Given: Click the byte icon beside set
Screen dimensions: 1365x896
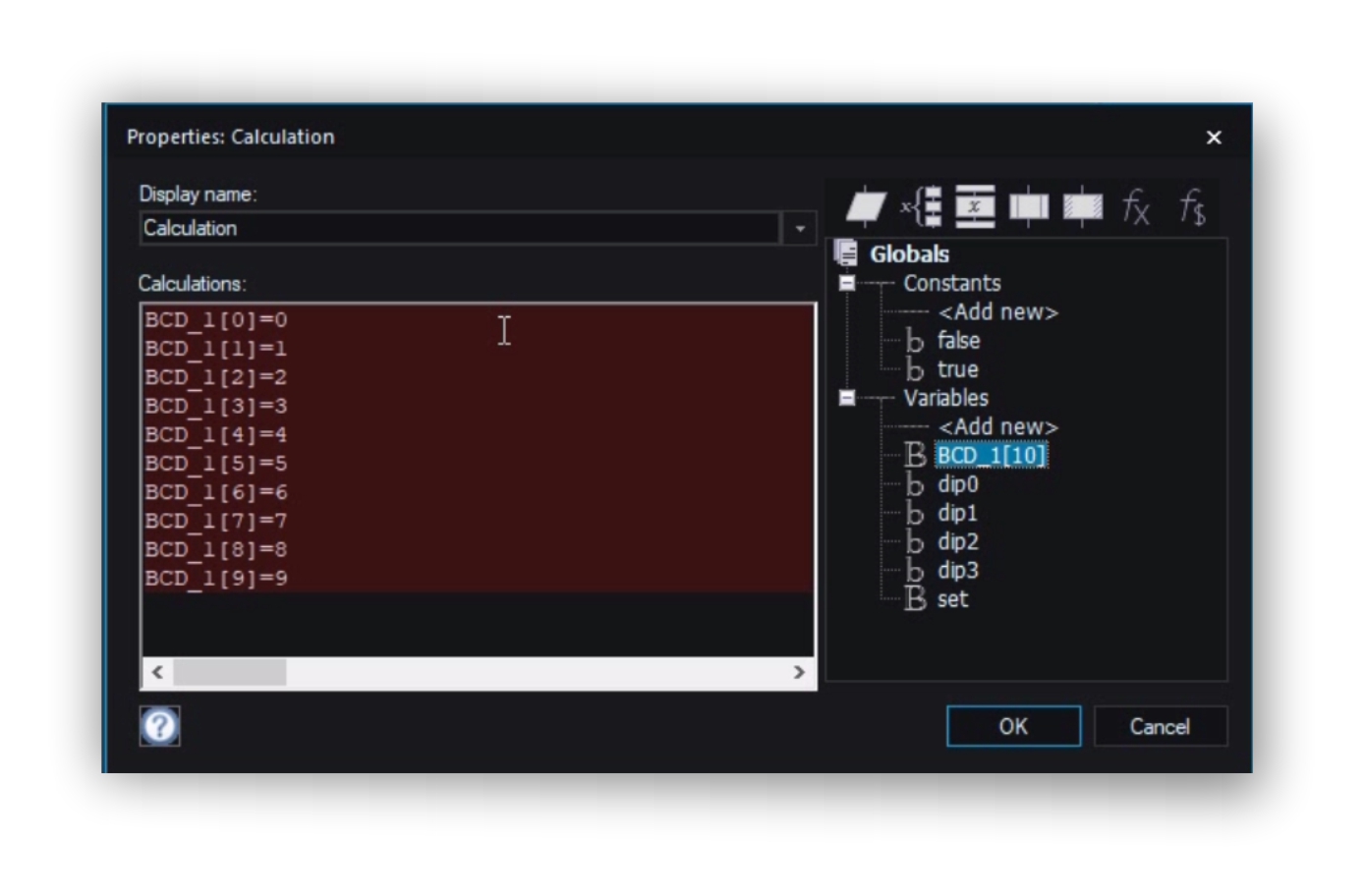Looking at the screenshot, I should [915, 598].
